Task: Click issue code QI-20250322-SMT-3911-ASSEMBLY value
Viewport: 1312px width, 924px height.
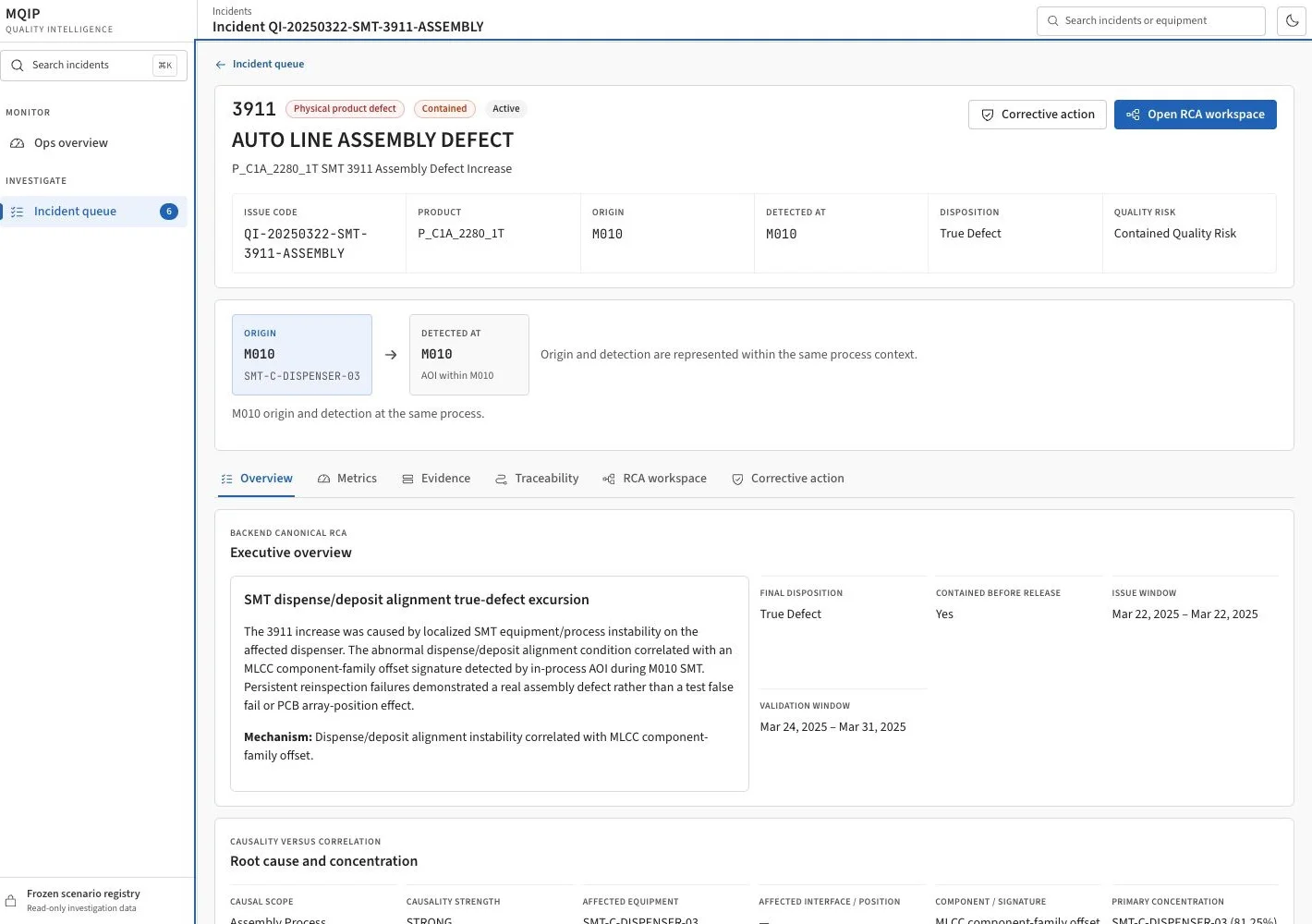Action: (306, 244)
